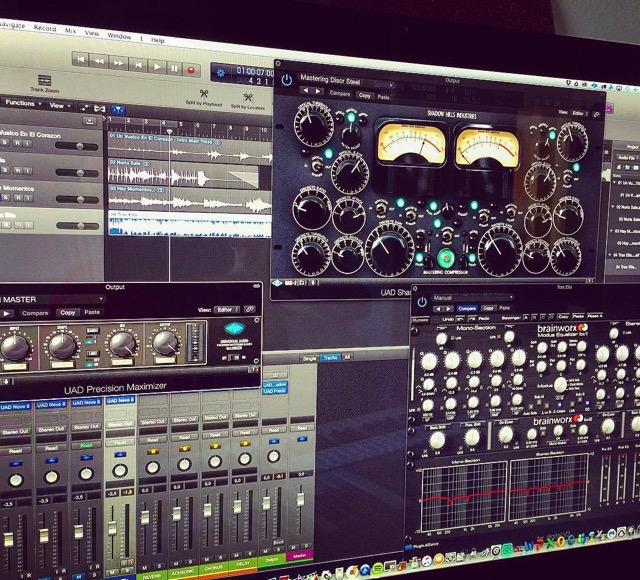Click the red Record button
Viewport: 640px width, 580px height.
tap(191, 70)
